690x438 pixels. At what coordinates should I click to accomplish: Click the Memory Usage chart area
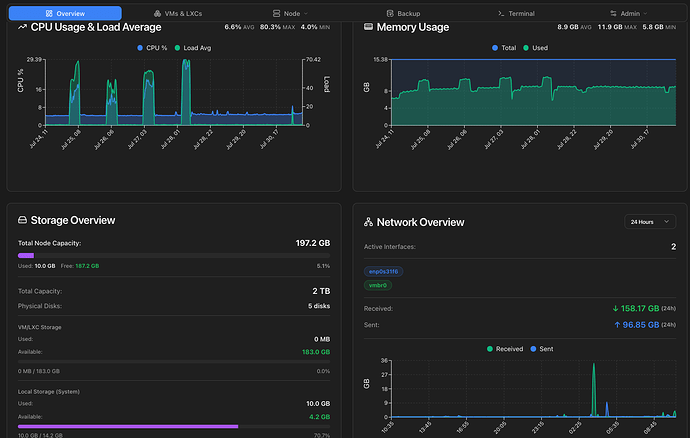[x=534, y=92]
